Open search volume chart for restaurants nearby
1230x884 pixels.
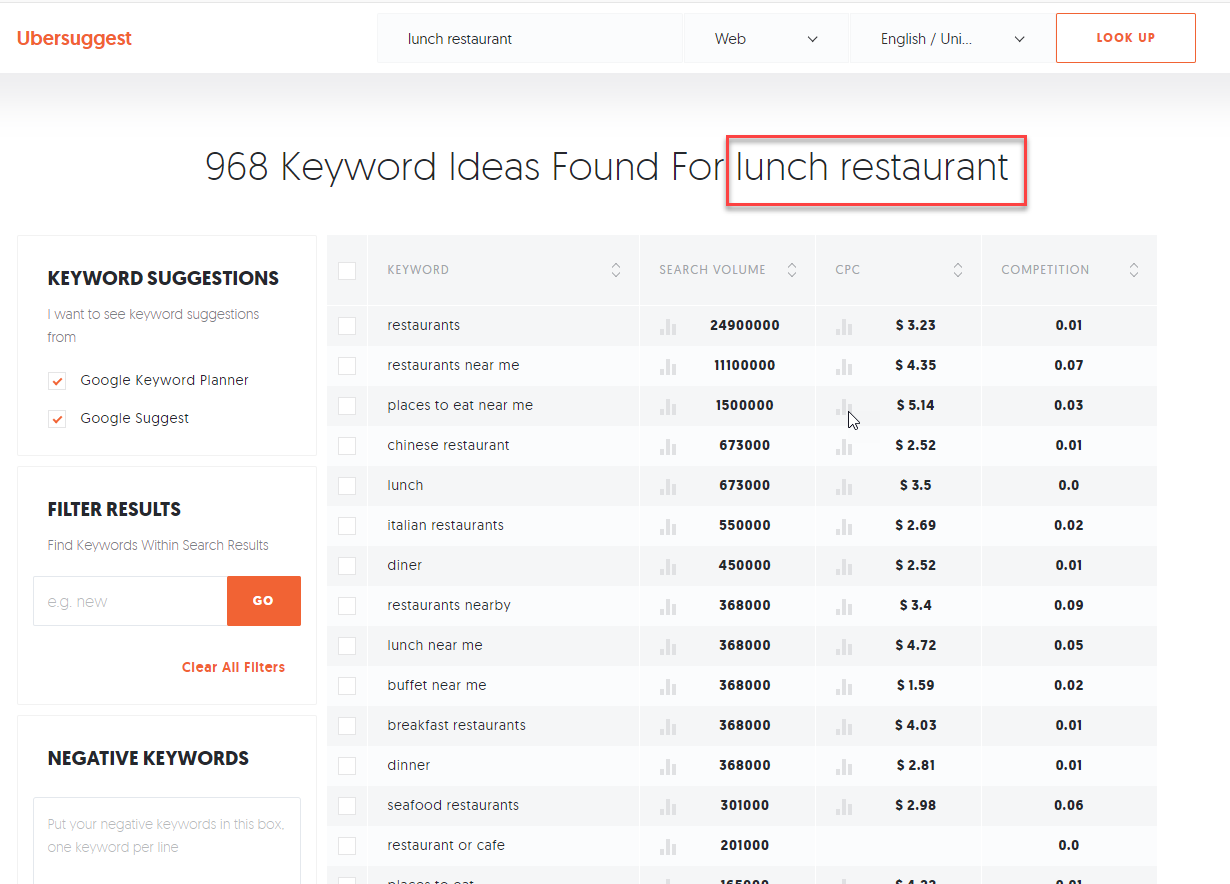click(x=668, y=606)
